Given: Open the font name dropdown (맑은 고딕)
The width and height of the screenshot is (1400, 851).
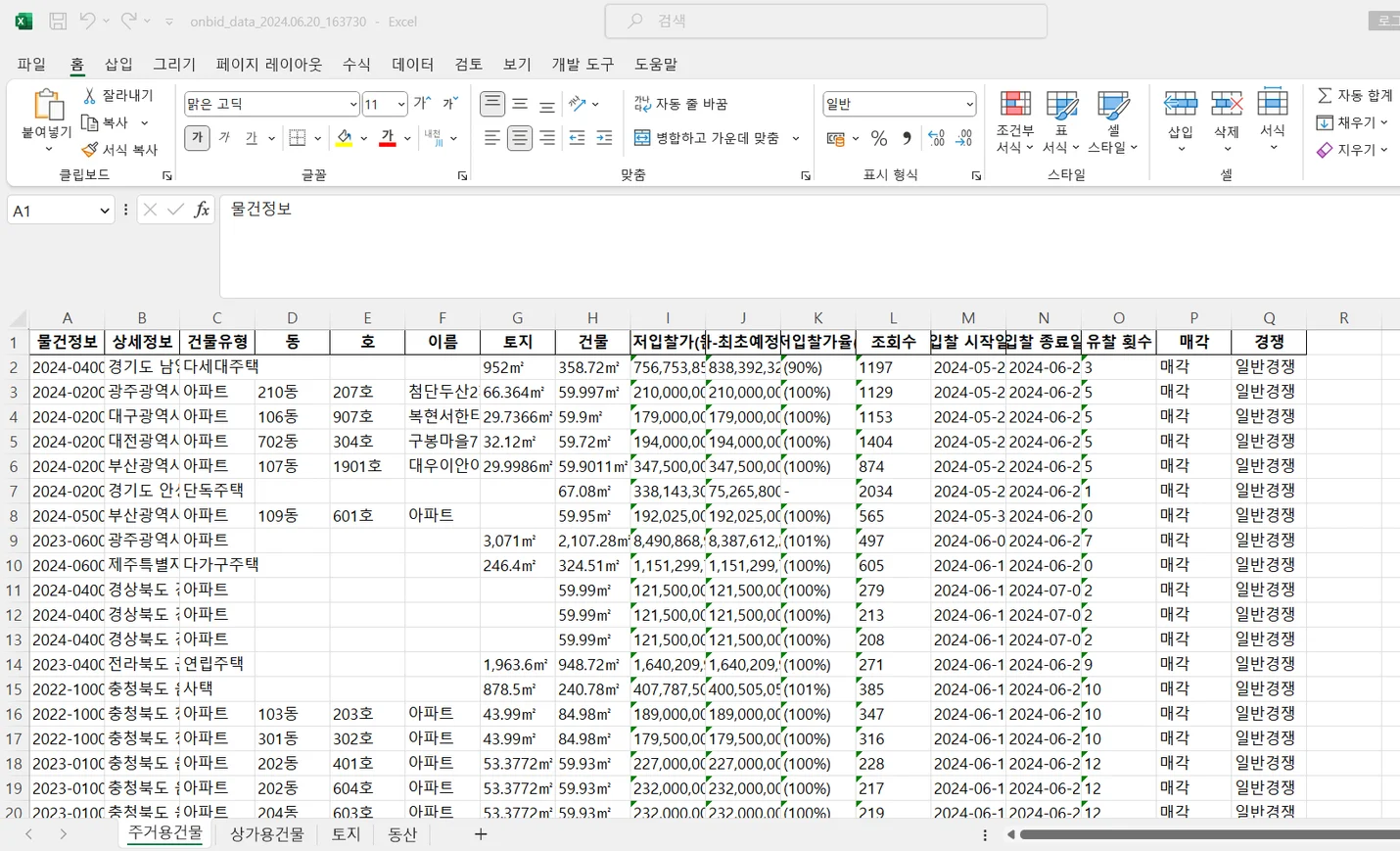Looking at the screenshot, I should [353, 104].
